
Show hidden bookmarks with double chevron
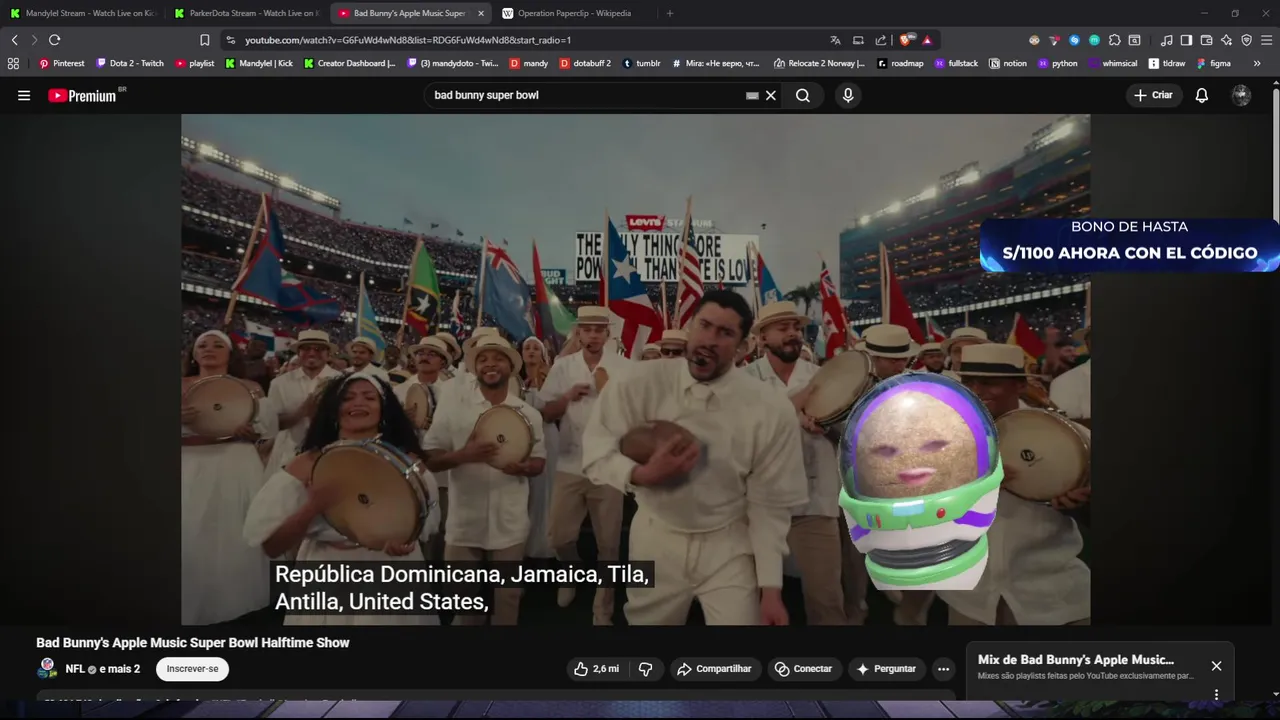click(1257, 63)
